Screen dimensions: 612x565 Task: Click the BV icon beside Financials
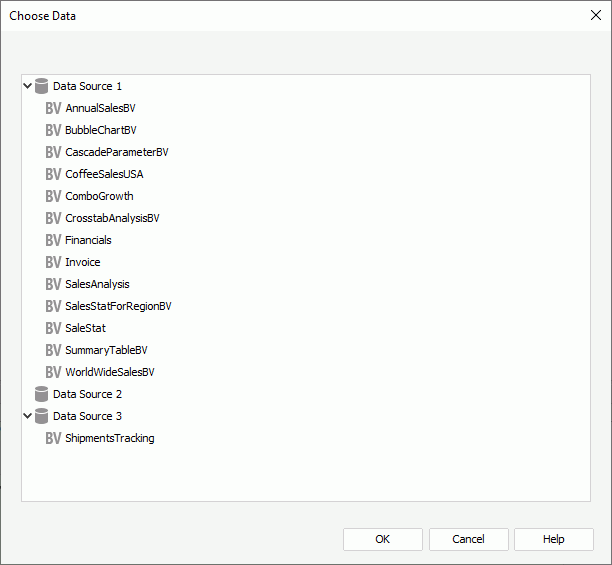click(53, 240)
